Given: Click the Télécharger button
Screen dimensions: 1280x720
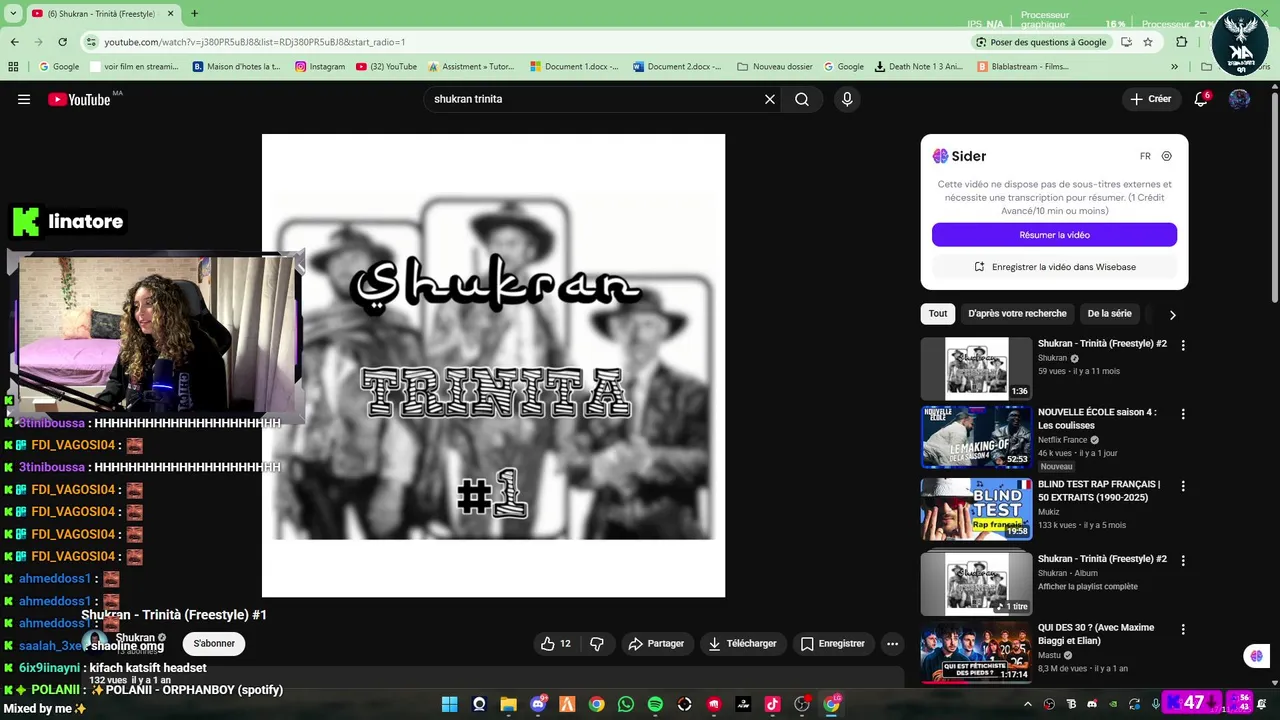Looking at the screenshot, I should 742,644.
